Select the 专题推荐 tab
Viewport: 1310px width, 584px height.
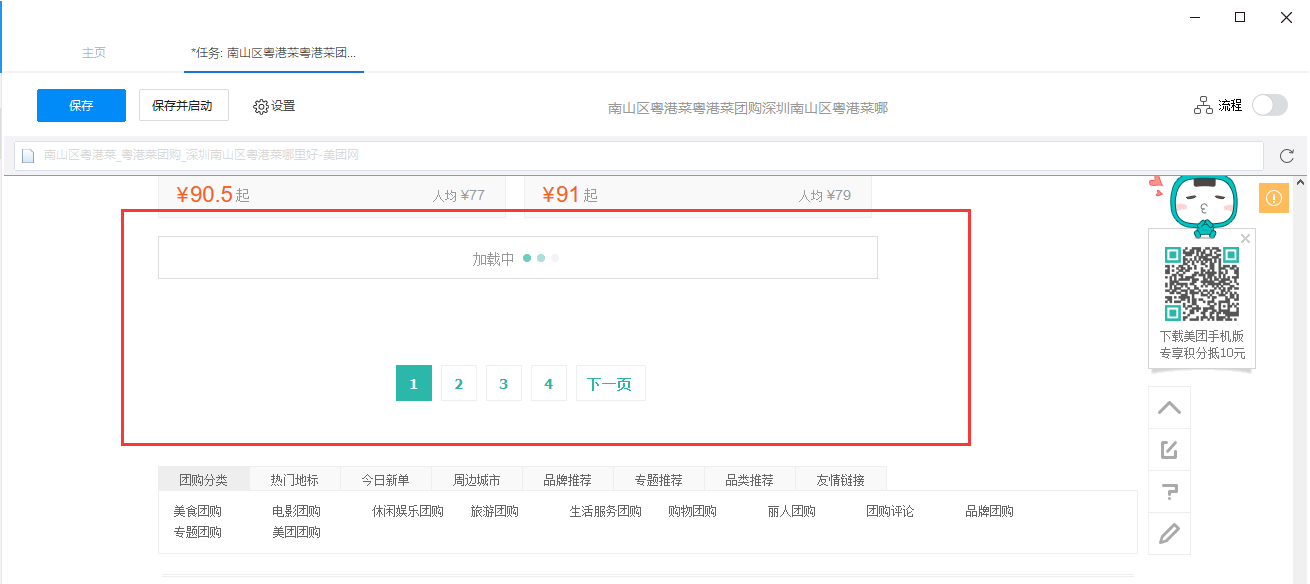(x=659, y=479)
